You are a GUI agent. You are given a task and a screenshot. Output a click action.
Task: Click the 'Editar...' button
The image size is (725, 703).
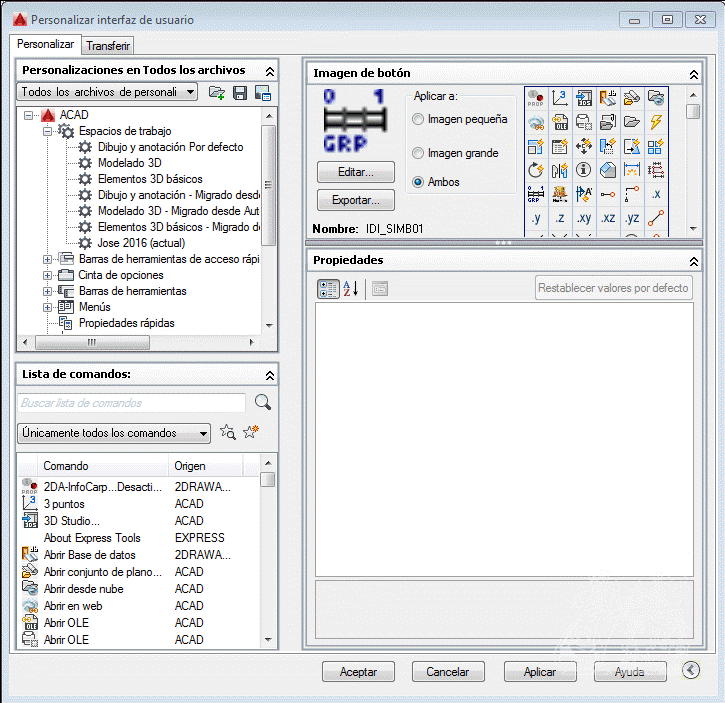[x=356, y=172]
